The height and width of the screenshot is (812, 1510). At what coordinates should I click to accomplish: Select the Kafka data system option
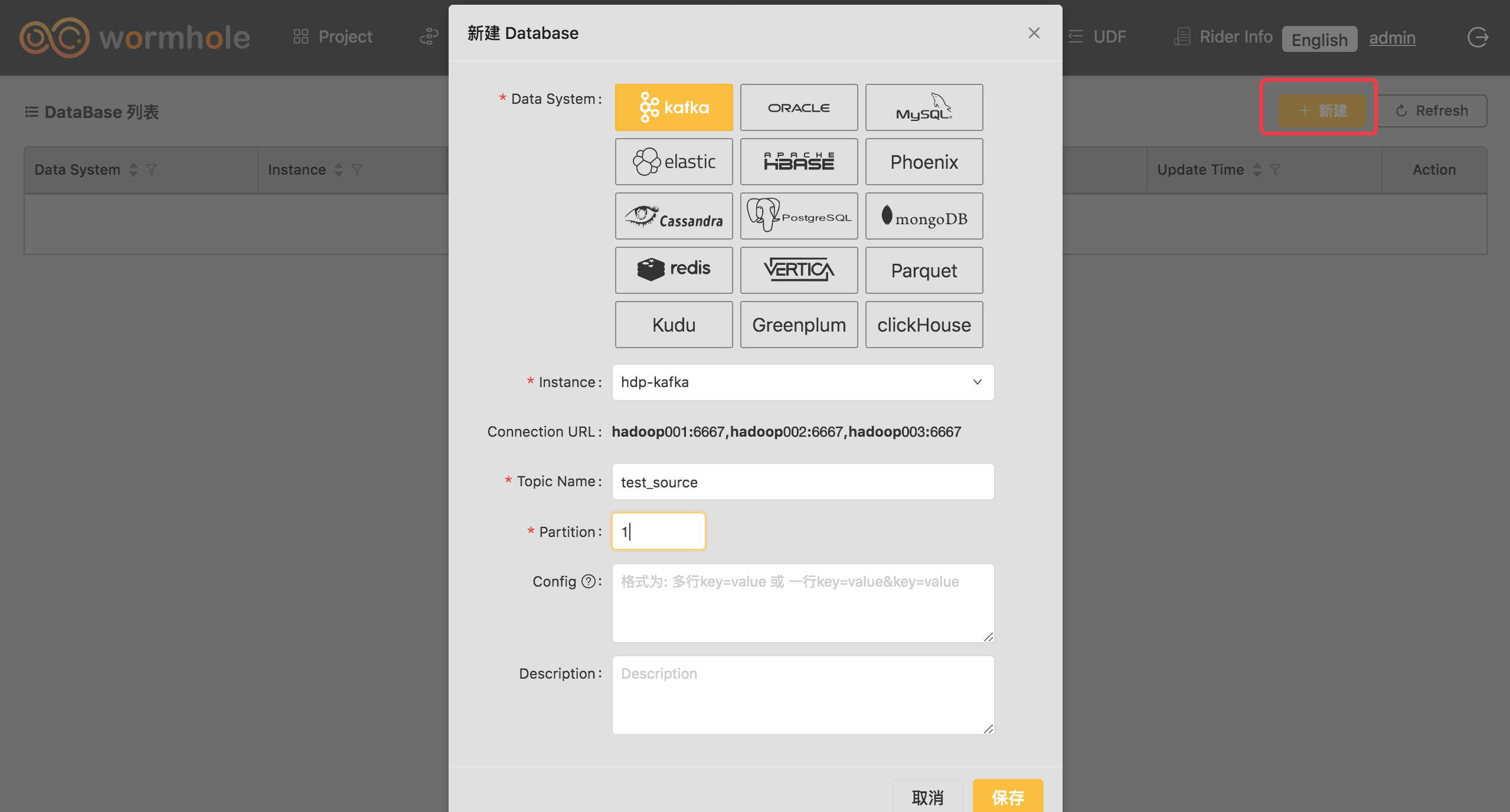click(674, 107)
